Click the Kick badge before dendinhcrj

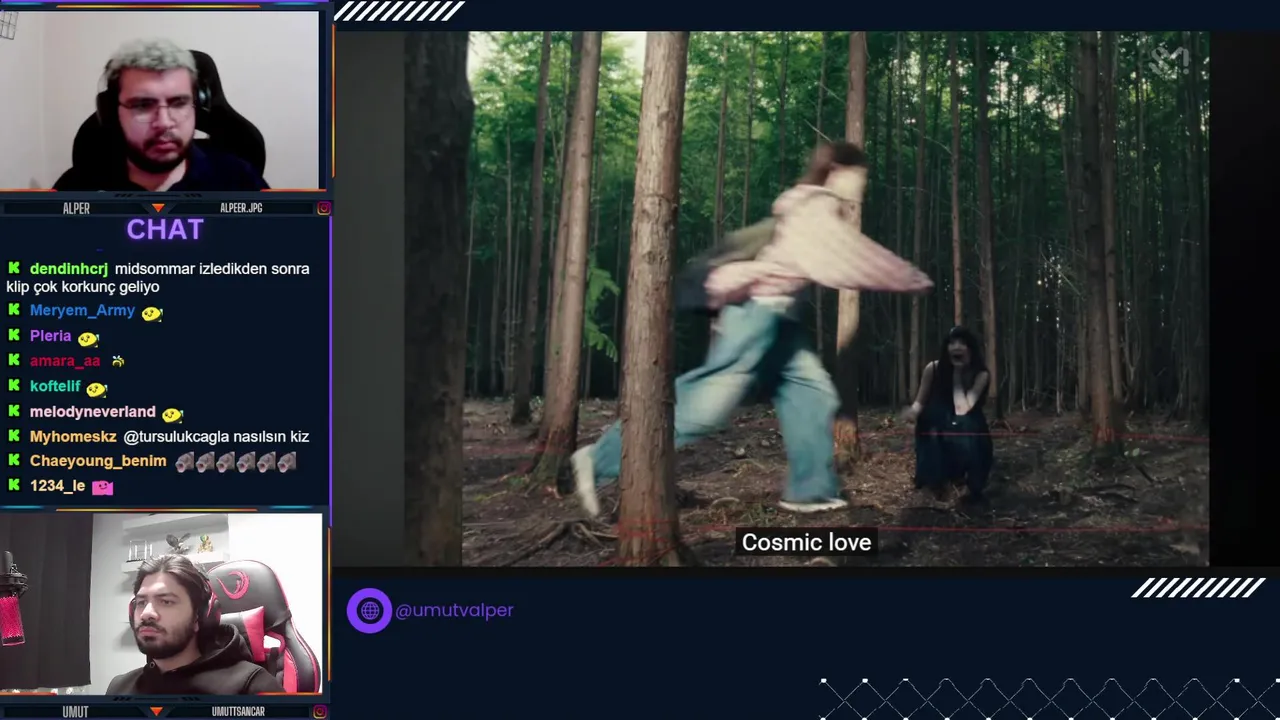click(14, 268)
